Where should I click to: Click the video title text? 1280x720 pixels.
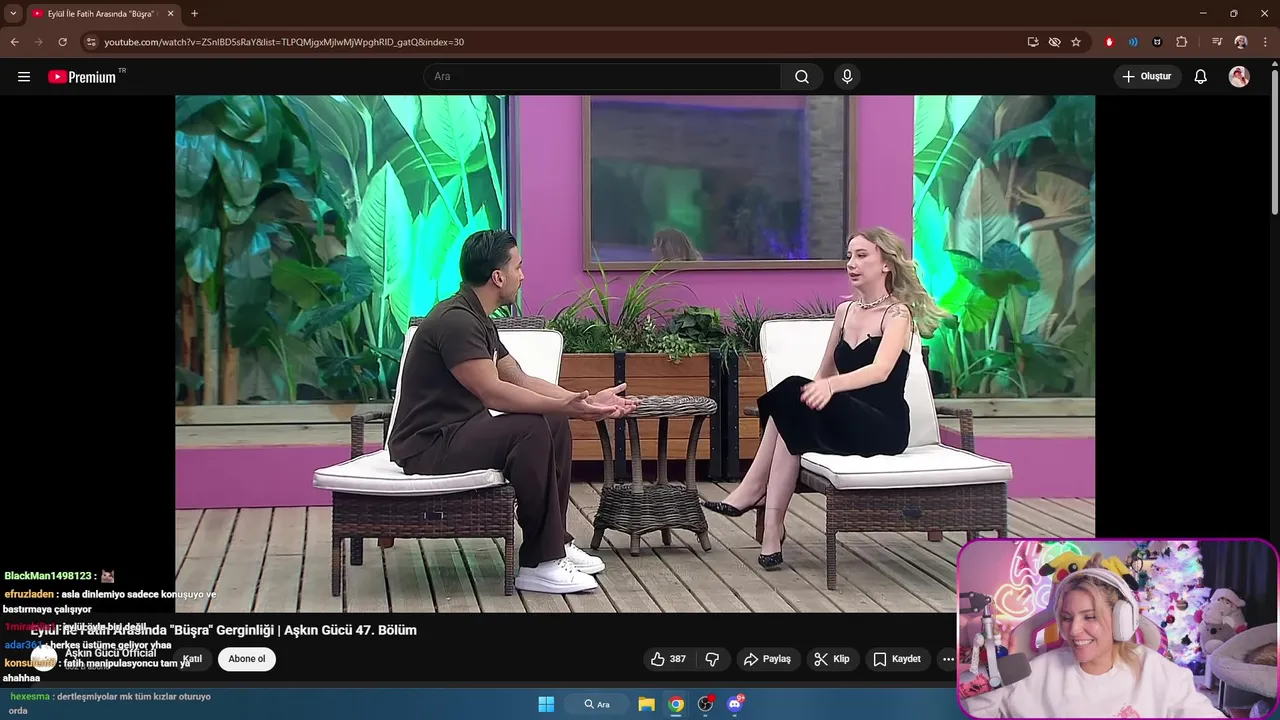[x=224, y=630]
